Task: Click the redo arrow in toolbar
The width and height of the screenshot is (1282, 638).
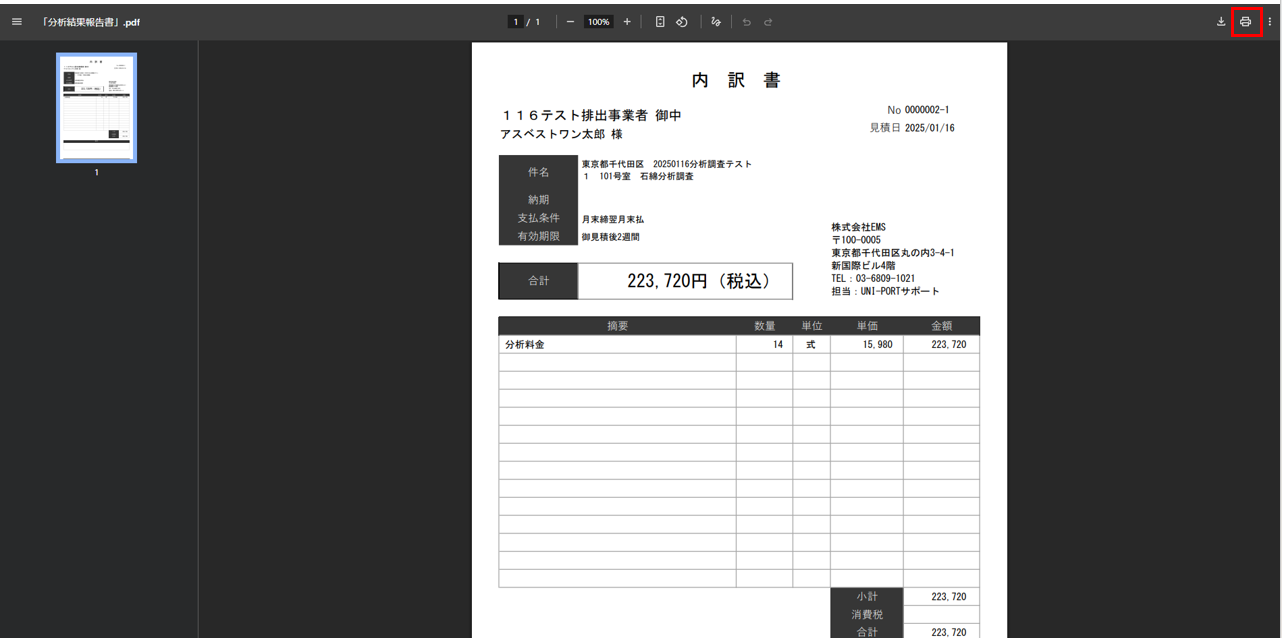Action: [x=768, y=22]
